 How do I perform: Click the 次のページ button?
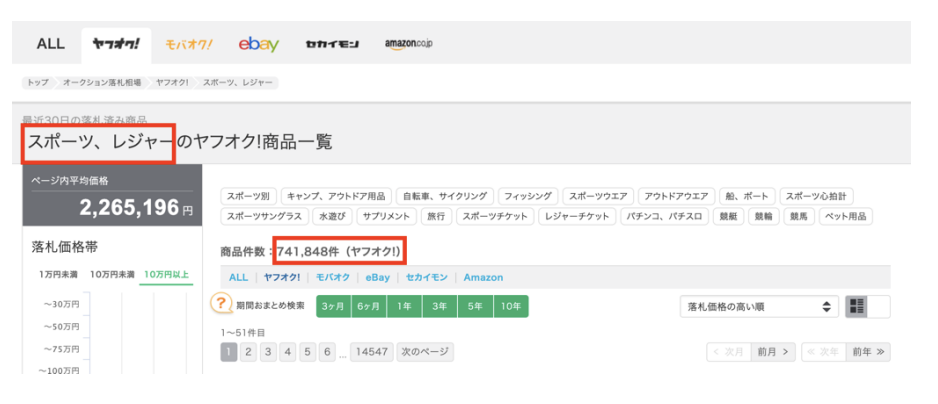(x=425, y=352)
